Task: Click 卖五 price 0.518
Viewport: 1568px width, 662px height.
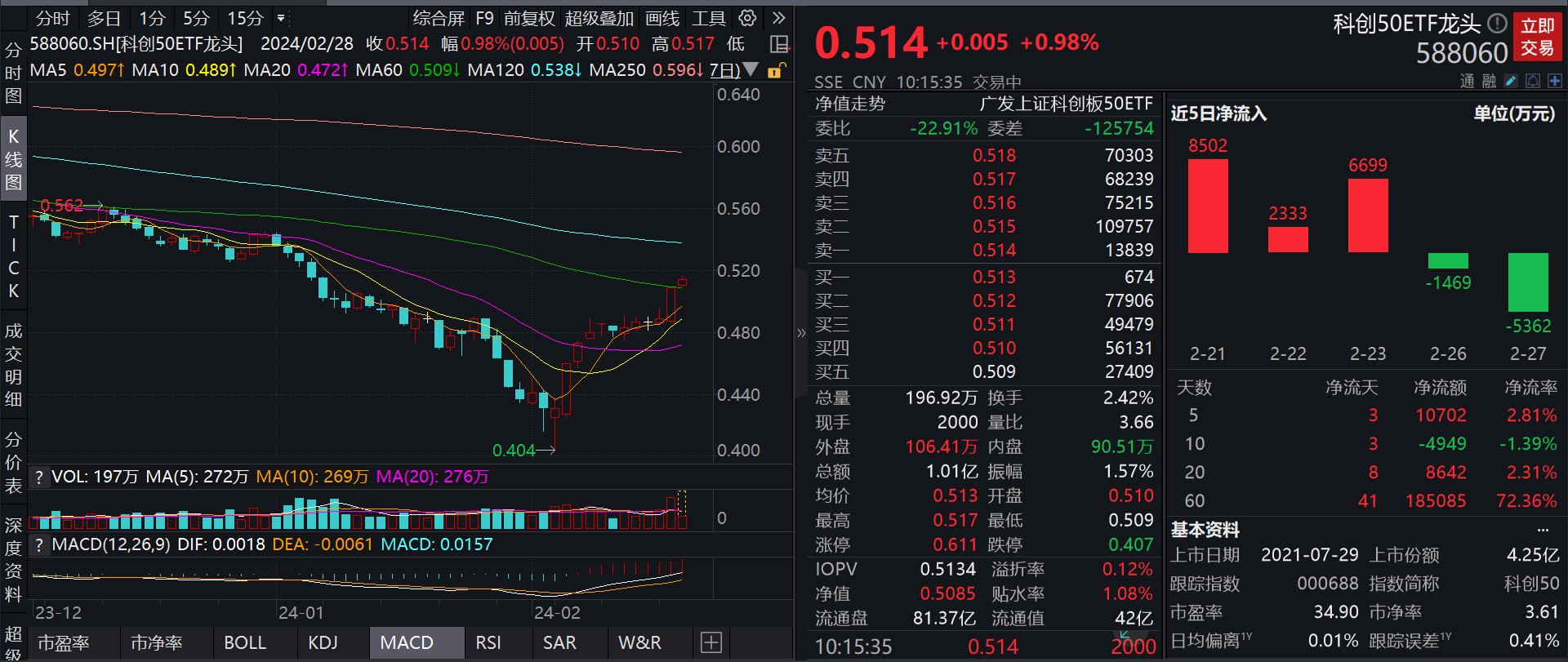Action: click(x=994, y=156)
